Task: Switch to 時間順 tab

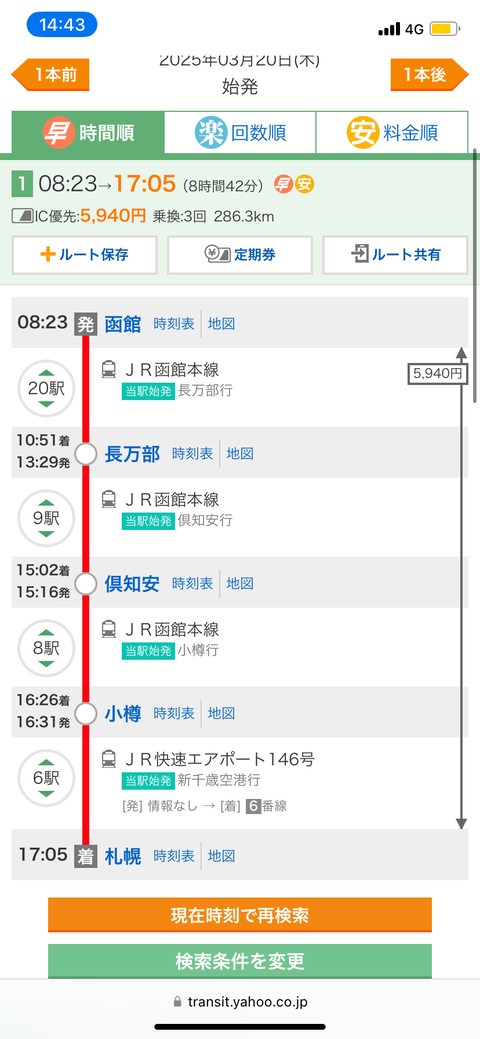Action: [x=88, y=133]
